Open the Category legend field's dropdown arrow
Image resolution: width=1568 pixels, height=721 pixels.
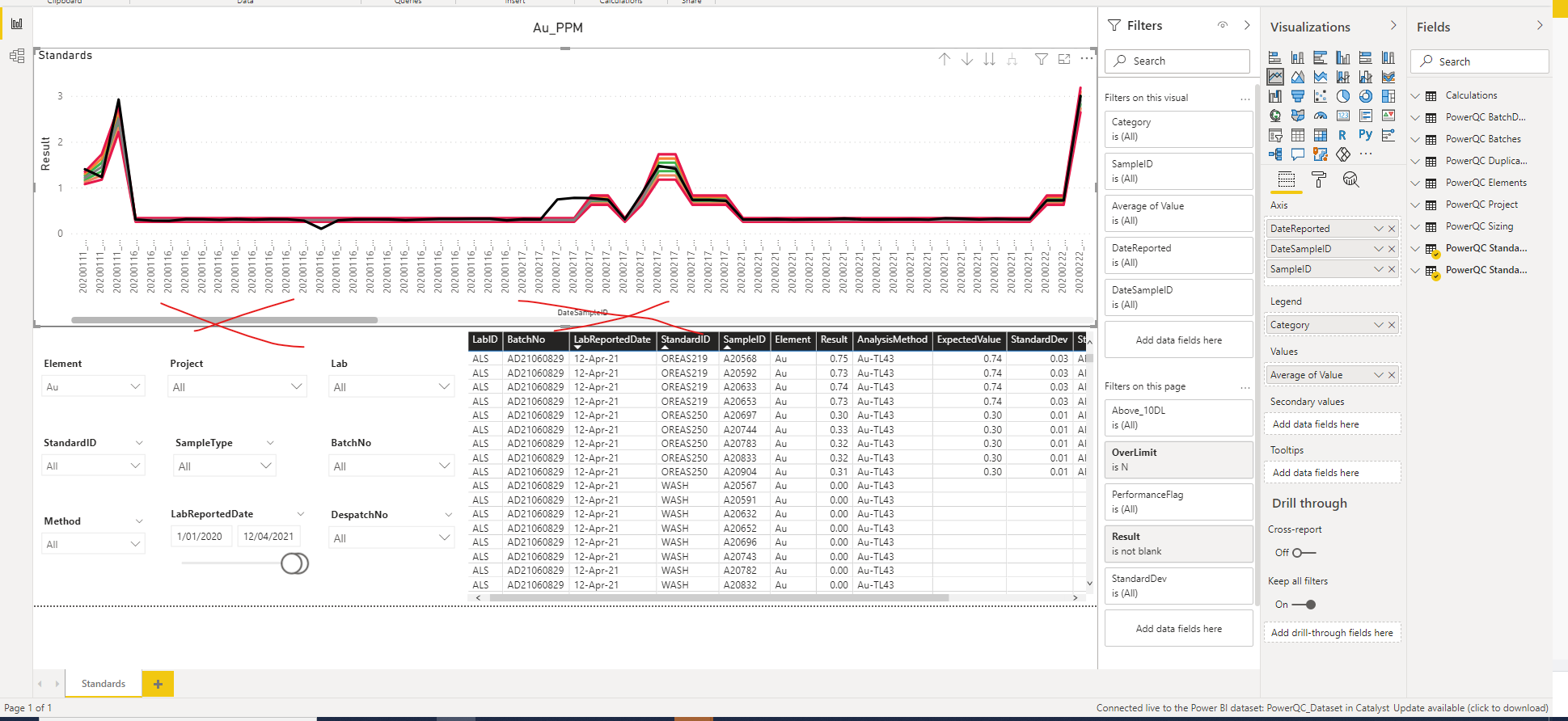tap(1379, 325)
